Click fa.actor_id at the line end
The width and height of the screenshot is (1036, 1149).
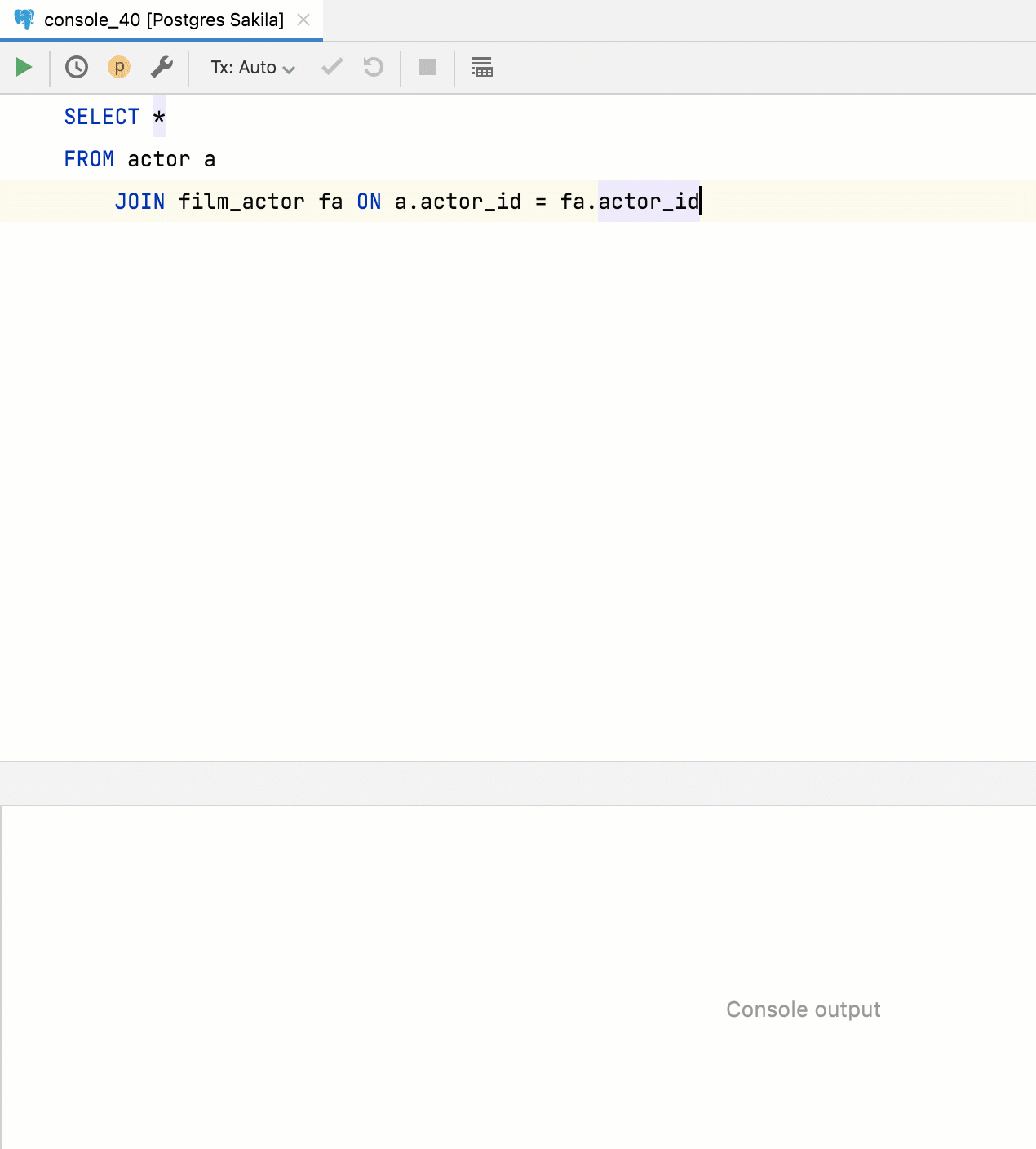(630, 202)
